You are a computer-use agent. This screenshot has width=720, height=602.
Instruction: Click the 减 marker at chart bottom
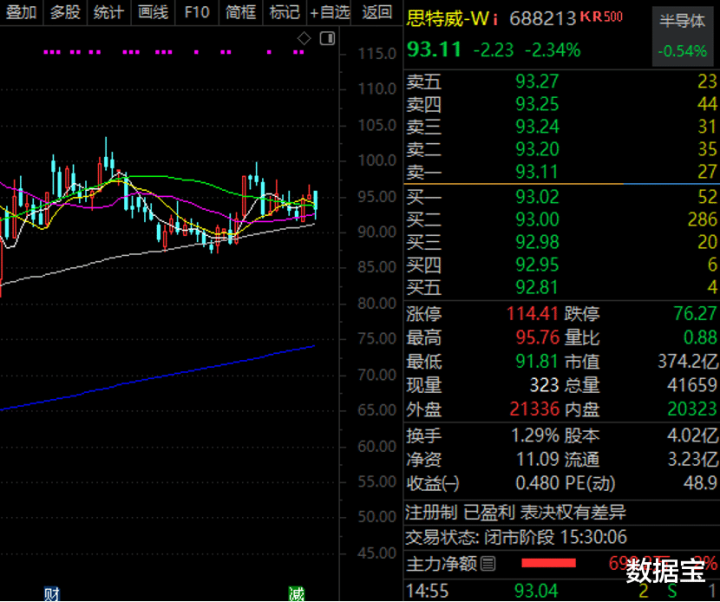297,594
